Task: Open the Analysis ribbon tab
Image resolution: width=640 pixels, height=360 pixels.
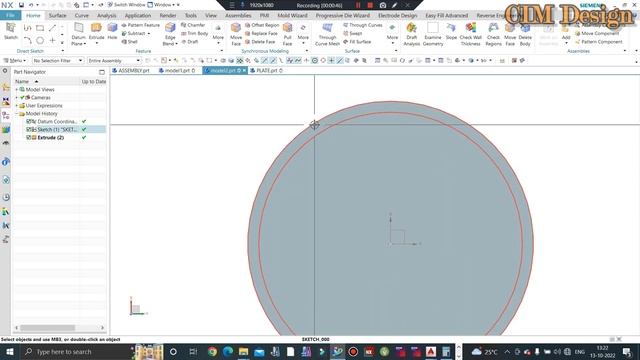Action: (x=107, y=16)
